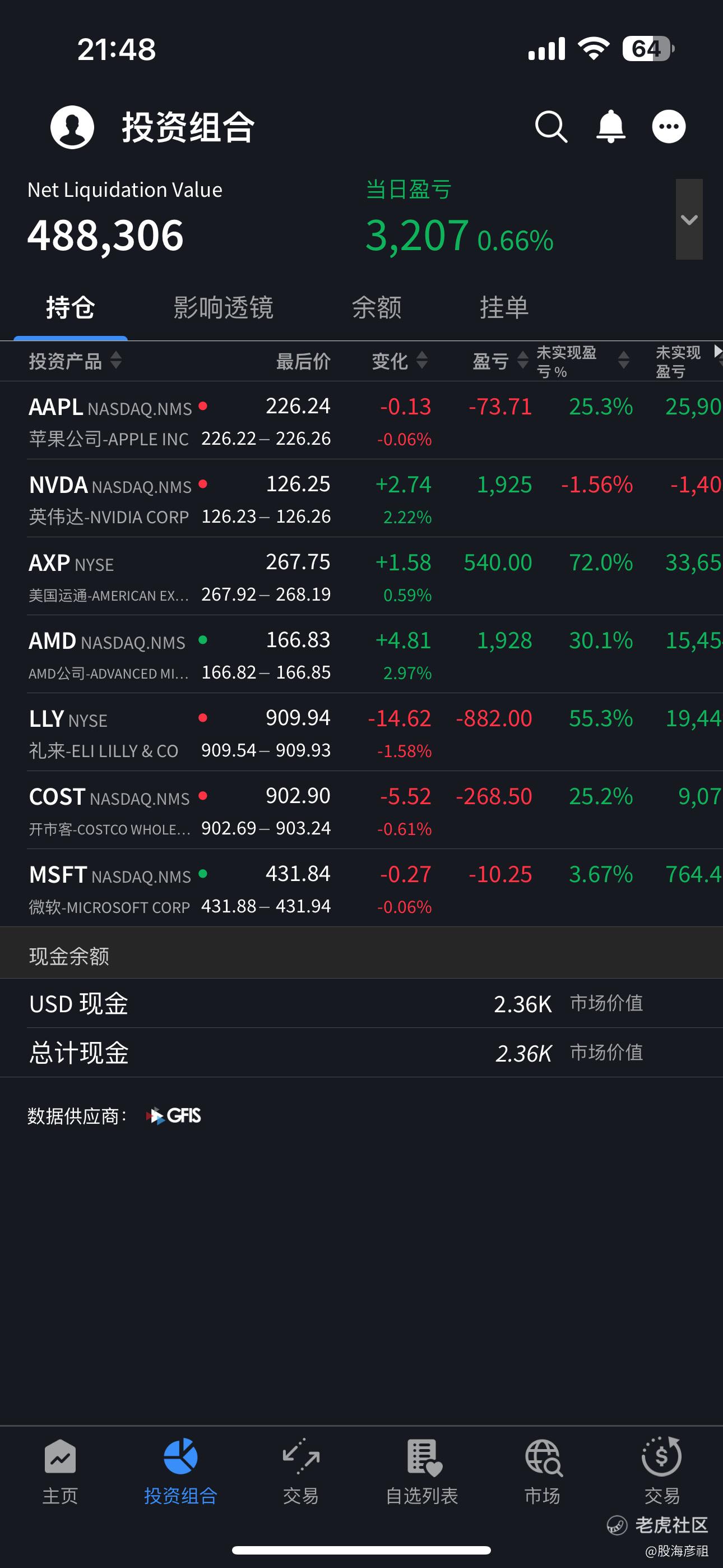This screenshot has width=723, height=1568.
Task: Open 市场 market globe icon
Action: [544, 1457]
